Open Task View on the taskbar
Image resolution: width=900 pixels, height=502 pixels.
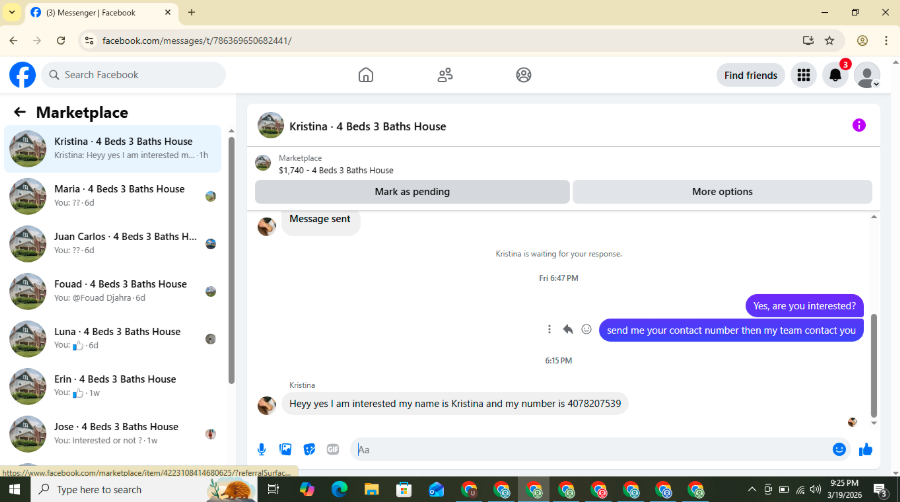pyautogui.click(x=273, y=489)
